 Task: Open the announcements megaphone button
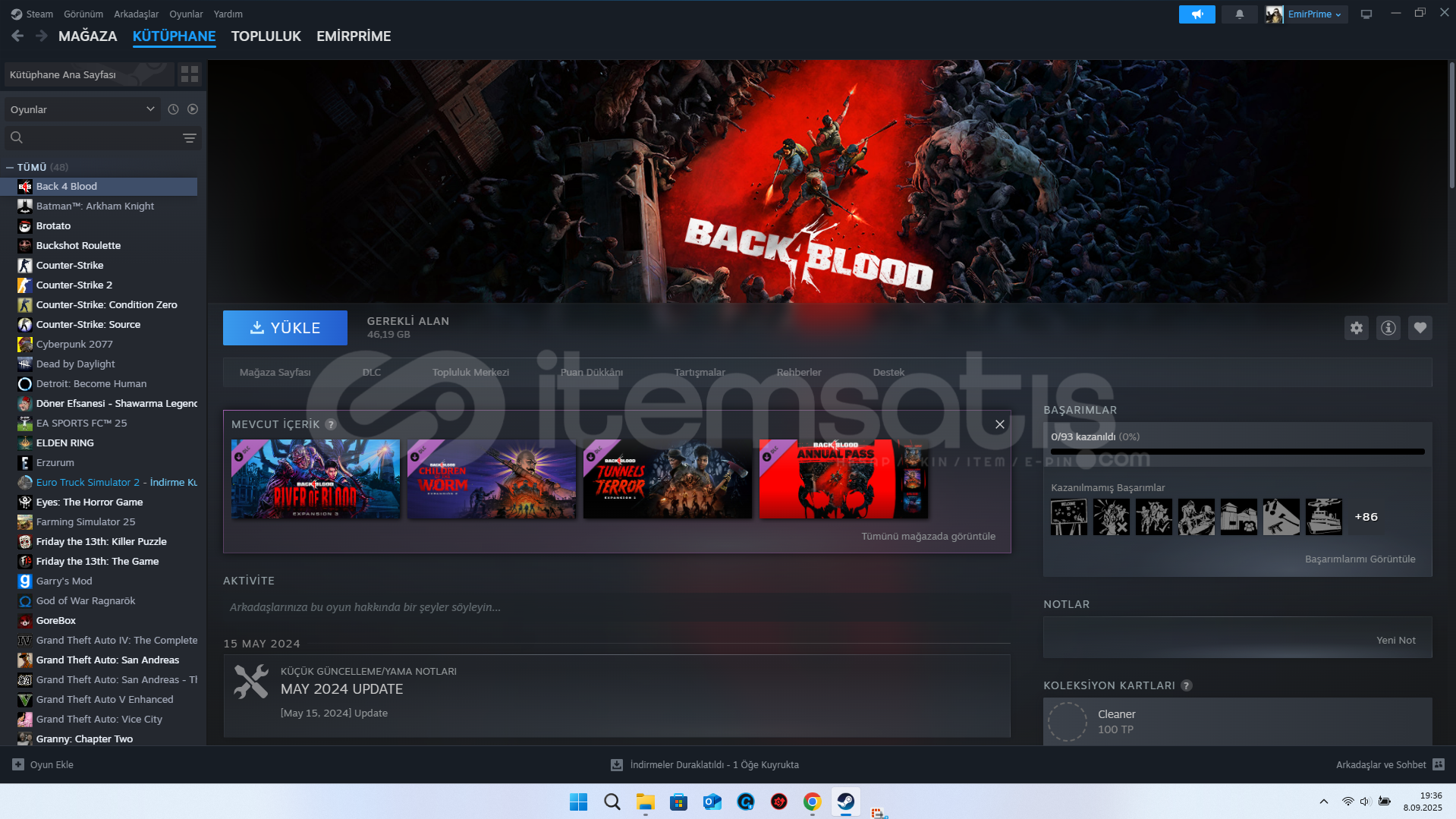[x=1197, y=14]
